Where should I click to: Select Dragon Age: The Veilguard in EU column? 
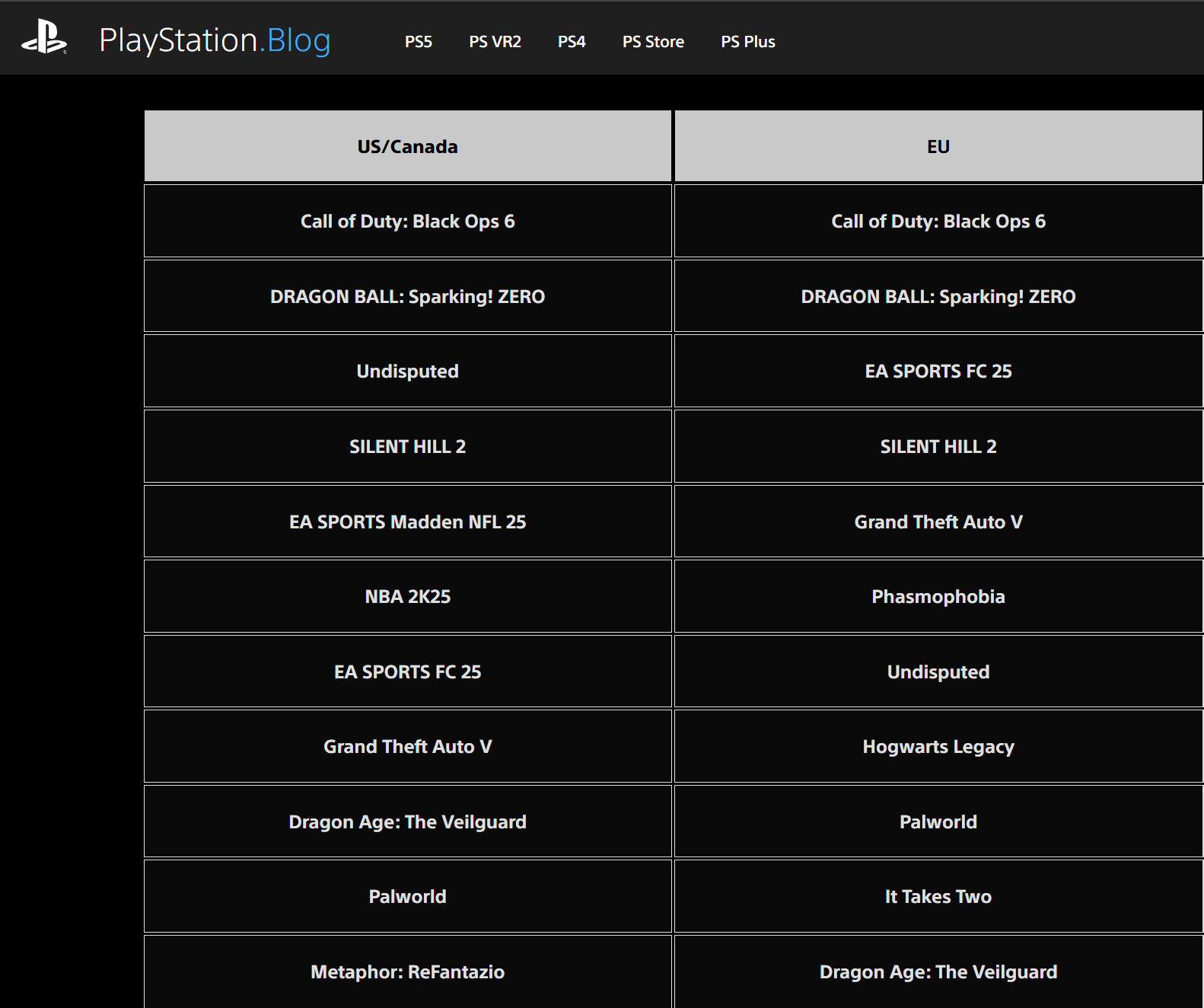click(938, 971)
